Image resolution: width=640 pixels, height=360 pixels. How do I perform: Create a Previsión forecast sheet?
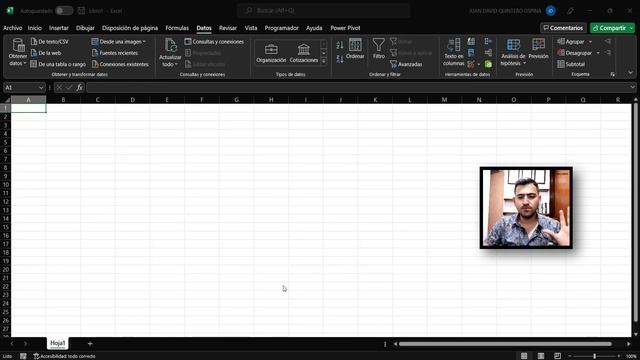[x=538, y=49]
